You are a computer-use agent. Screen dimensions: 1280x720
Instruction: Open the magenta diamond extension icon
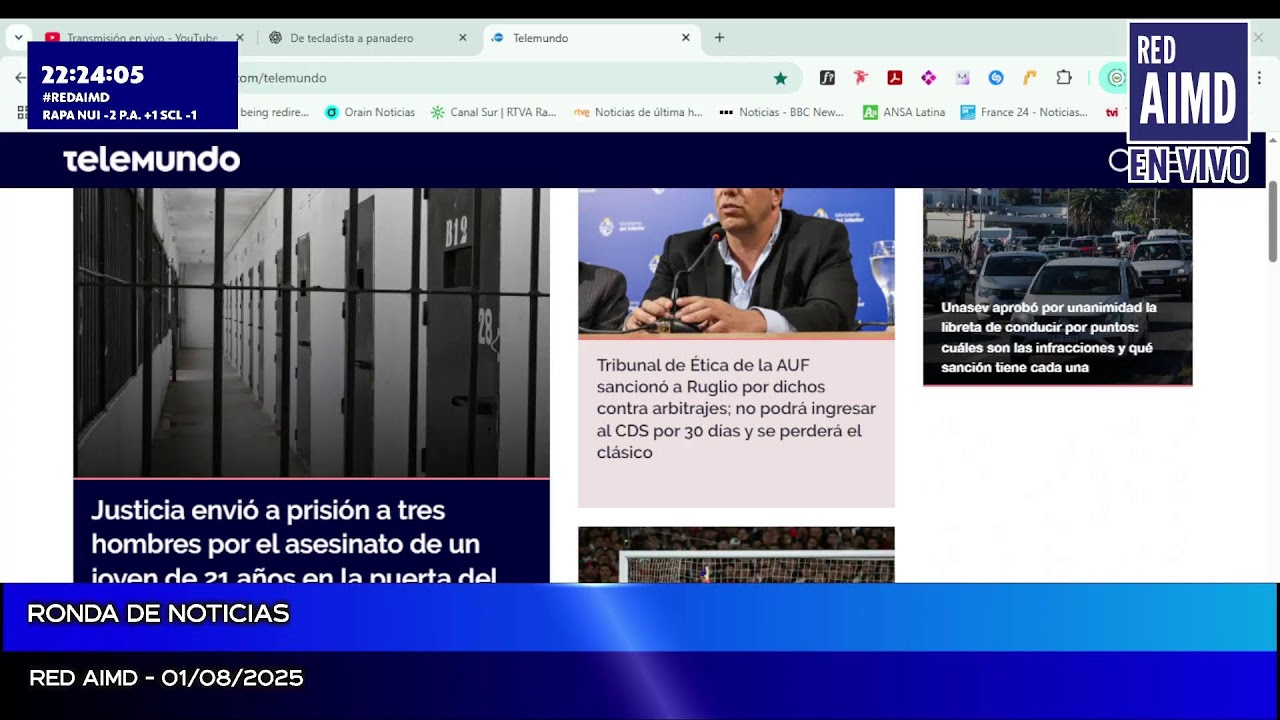(928, 78)
